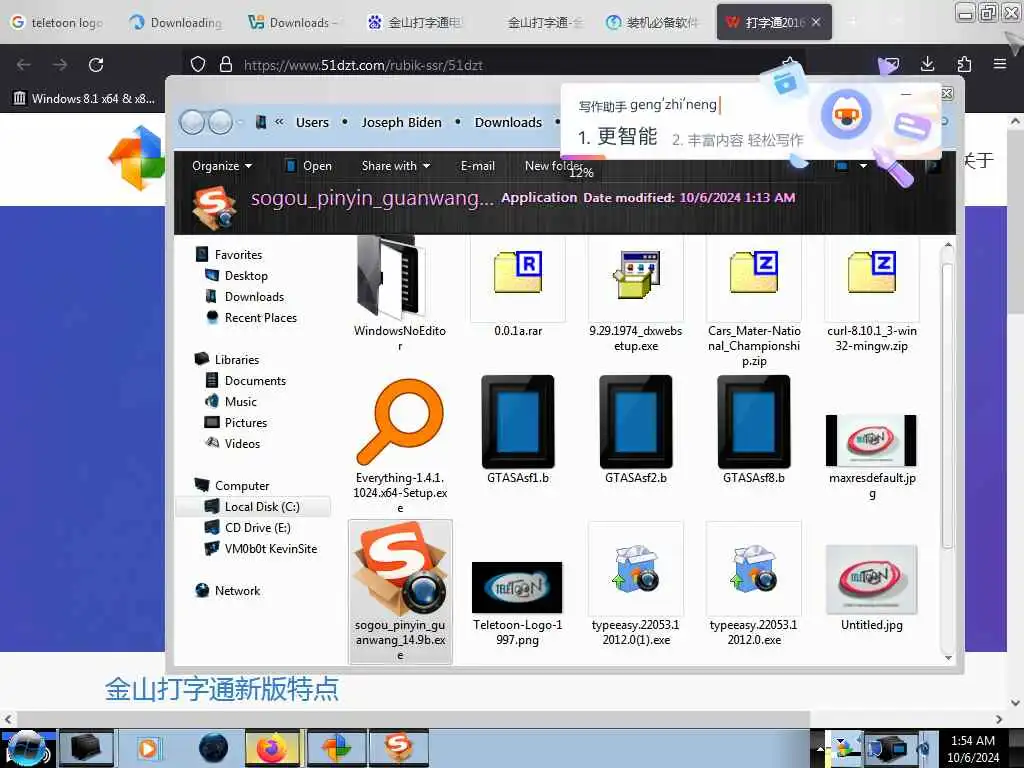Select 9.29.1974_dxwebsetup.exe installer icon
Viewport: 1024px width, 768px height.
tap(635, 295)
